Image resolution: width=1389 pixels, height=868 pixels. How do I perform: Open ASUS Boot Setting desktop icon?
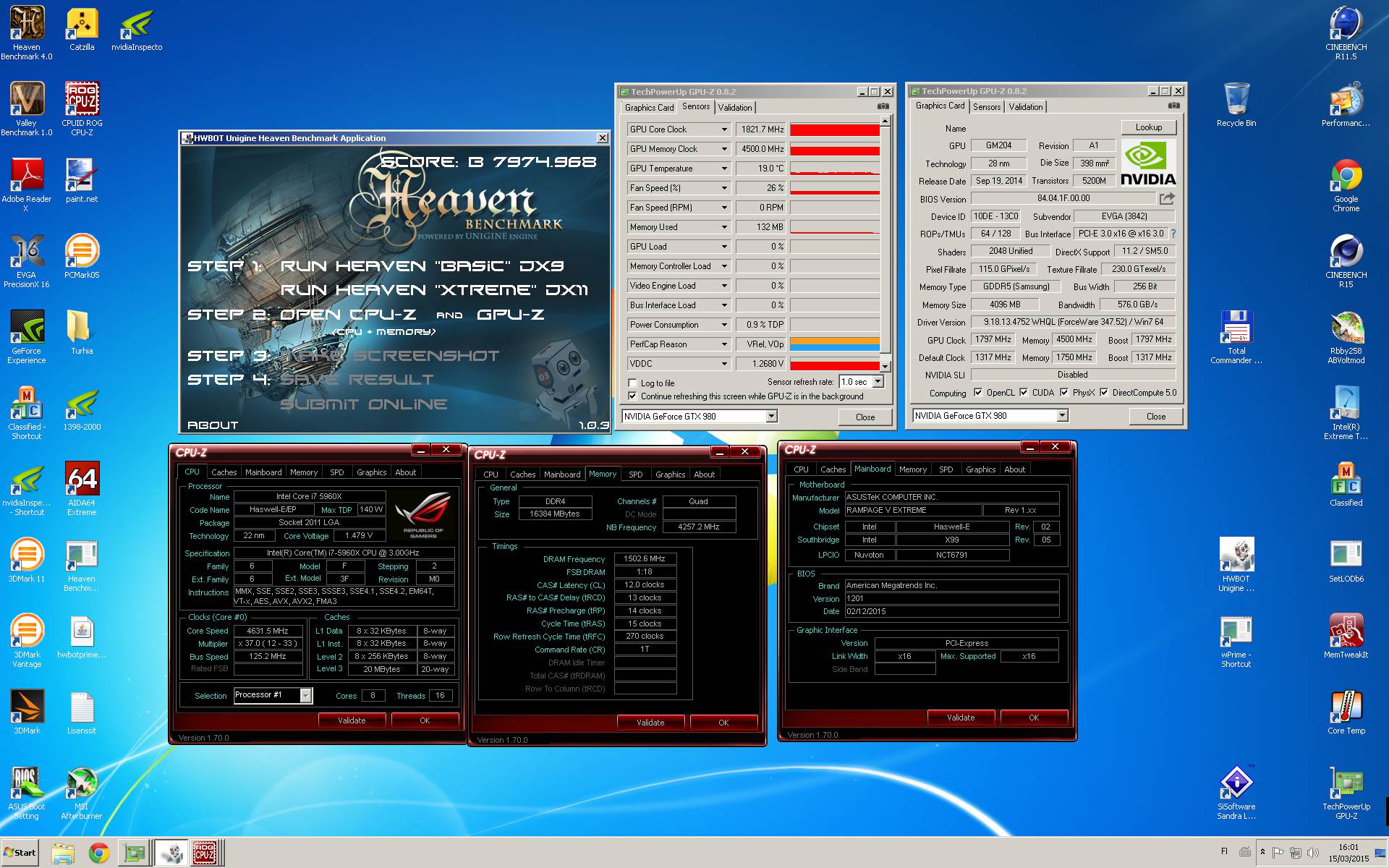(27, 792)
